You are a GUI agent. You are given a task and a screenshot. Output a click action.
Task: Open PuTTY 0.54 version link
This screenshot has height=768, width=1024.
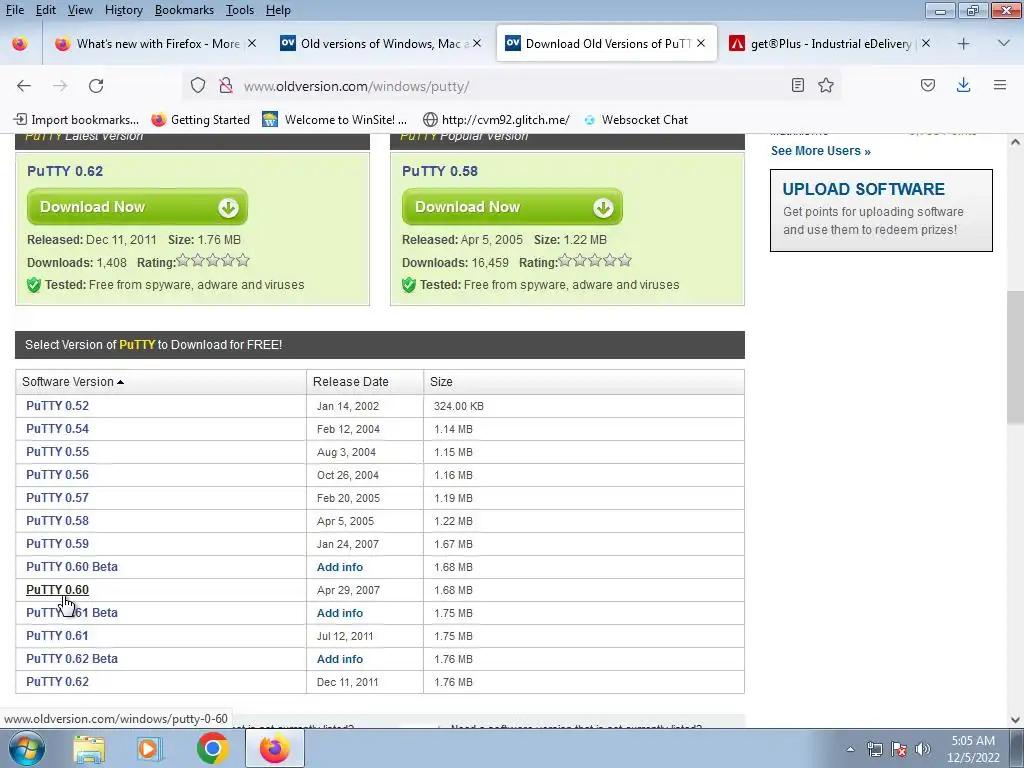click(57, 429)
